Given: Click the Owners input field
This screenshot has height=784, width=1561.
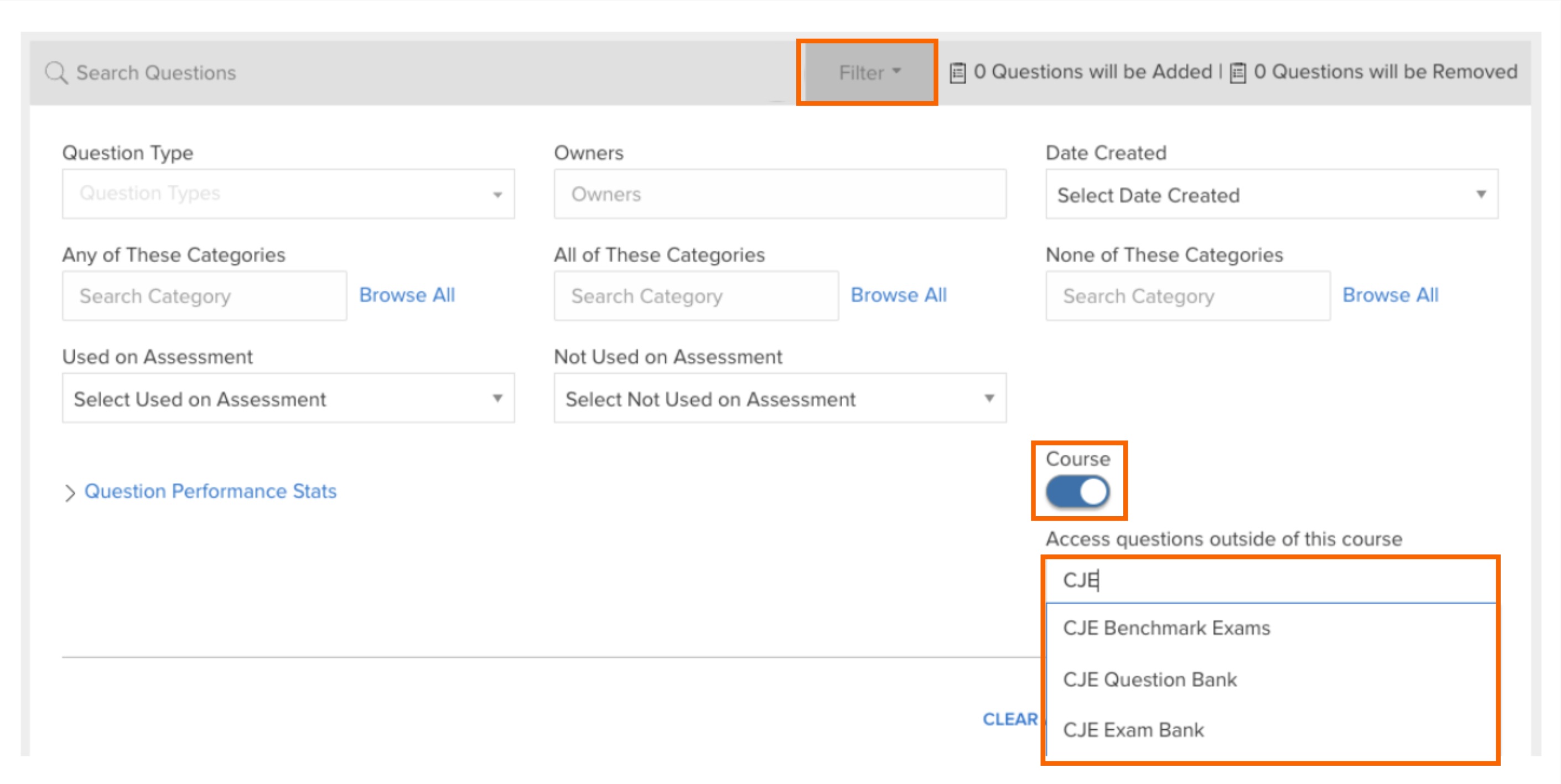Looking at the screenshot, I should pos(779,194).
